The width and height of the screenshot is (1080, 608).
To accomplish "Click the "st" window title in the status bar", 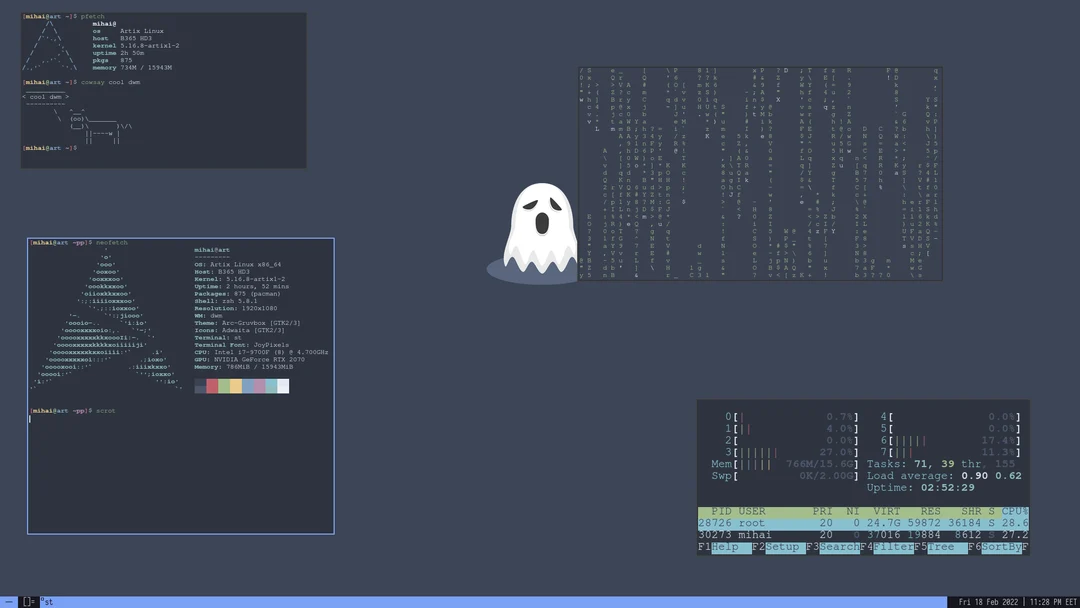I will point(46,601).
